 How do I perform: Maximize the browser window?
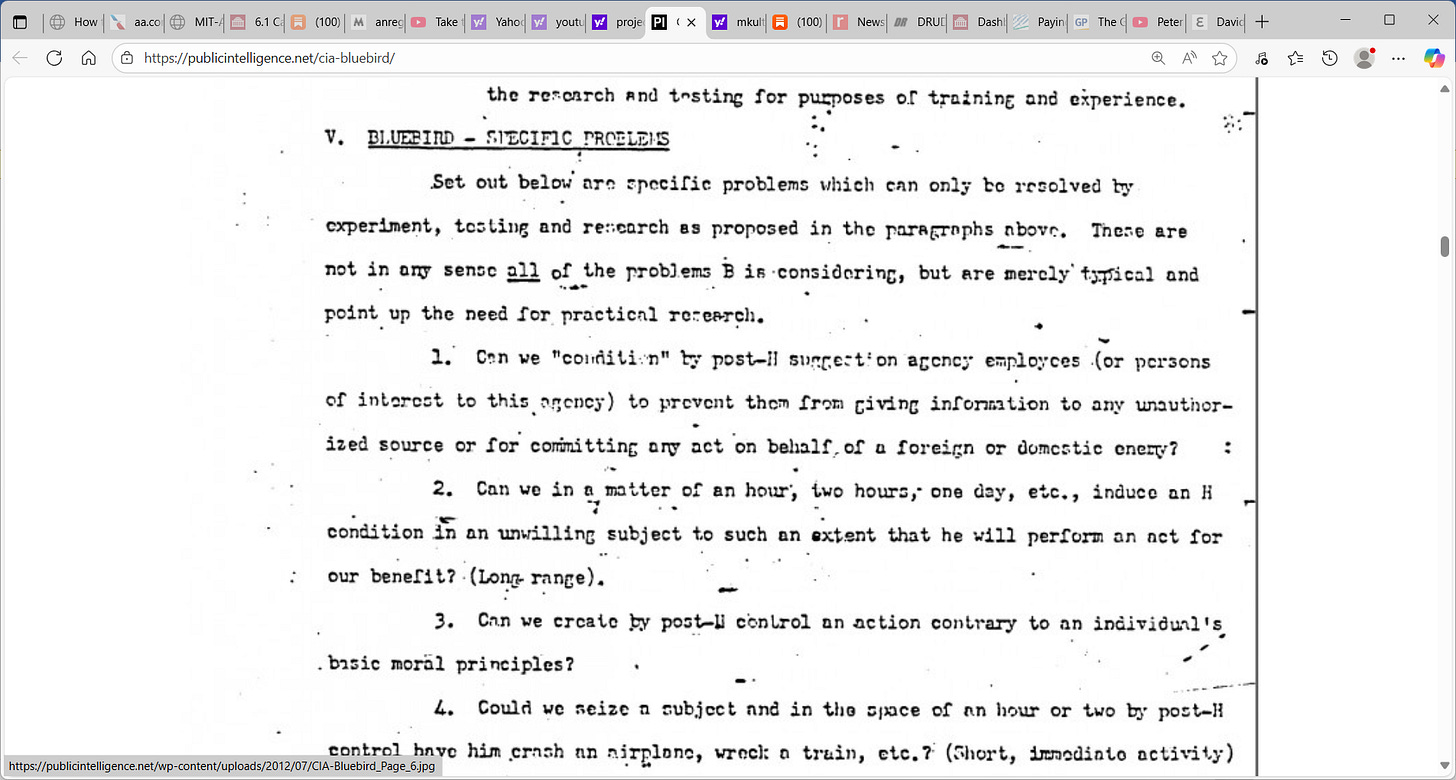(1389, 20)
